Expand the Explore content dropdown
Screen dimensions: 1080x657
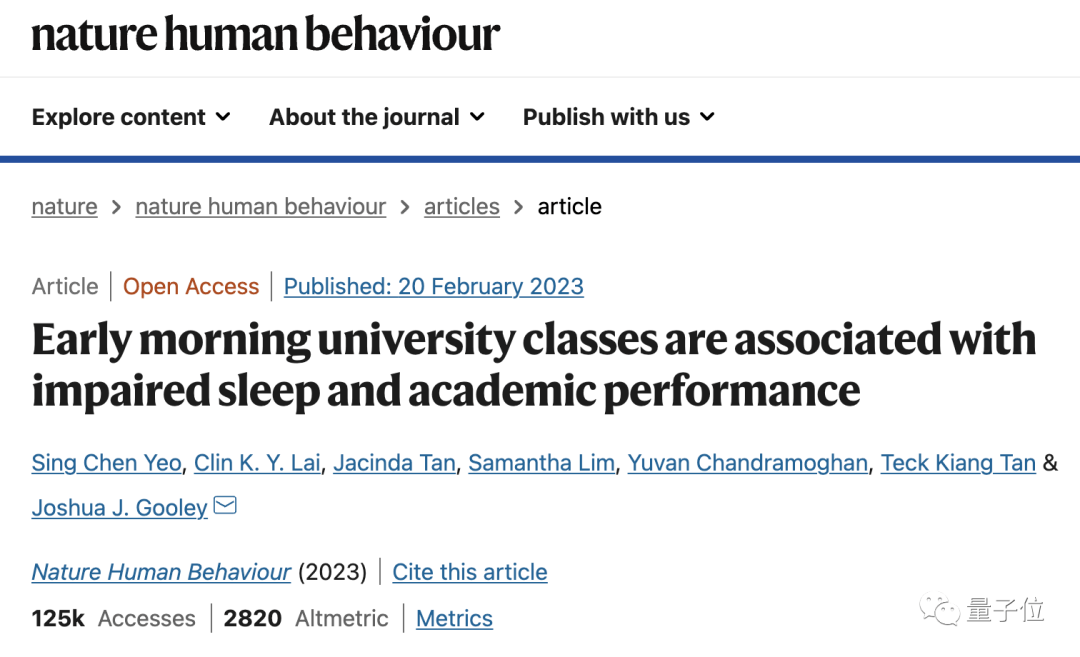tap(131, 117)
